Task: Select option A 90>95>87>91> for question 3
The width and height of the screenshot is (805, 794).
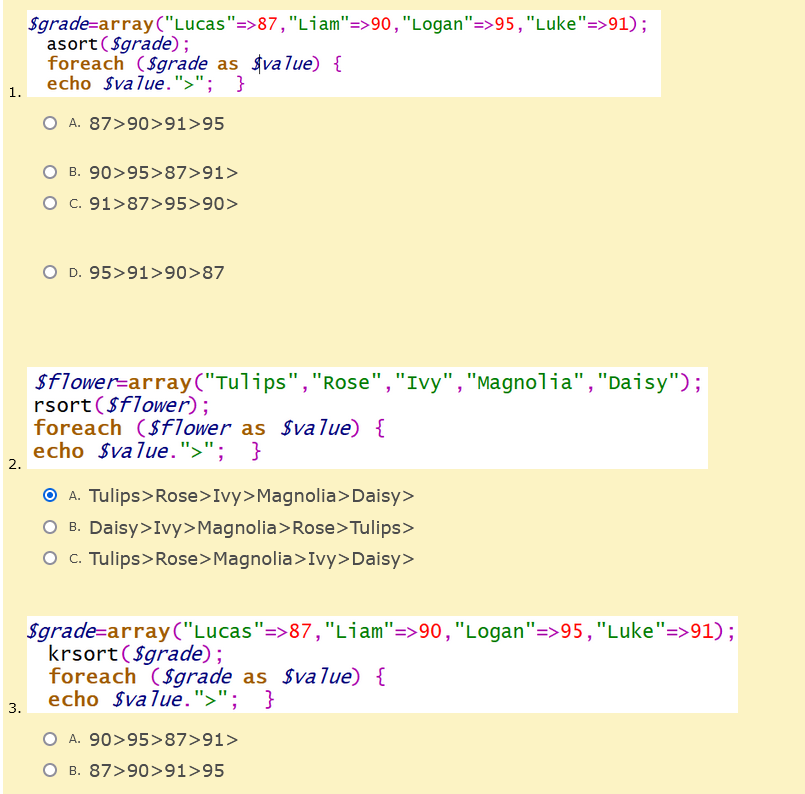Action: [50, 739]
